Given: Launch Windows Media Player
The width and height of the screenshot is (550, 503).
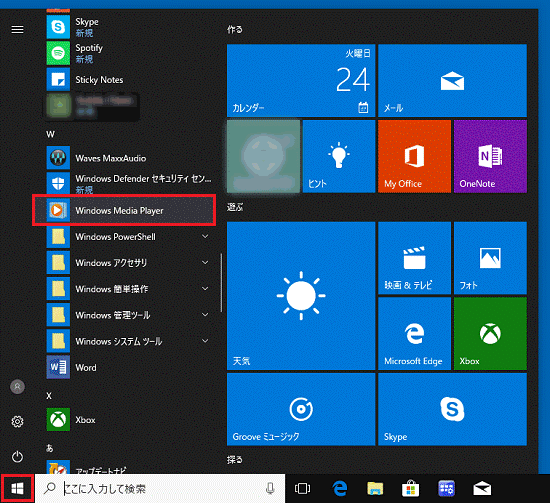Looking at the screenshot, I should coord(124,210).
